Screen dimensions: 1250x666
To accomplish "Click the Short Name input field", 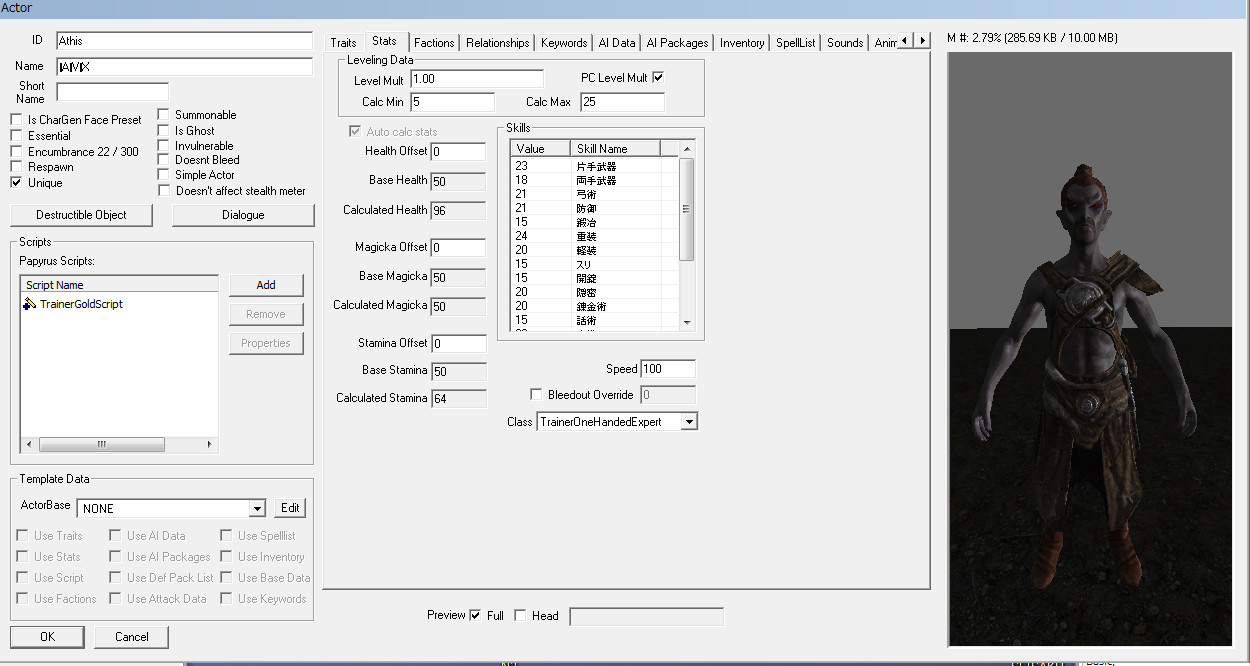I will [112, 92].
